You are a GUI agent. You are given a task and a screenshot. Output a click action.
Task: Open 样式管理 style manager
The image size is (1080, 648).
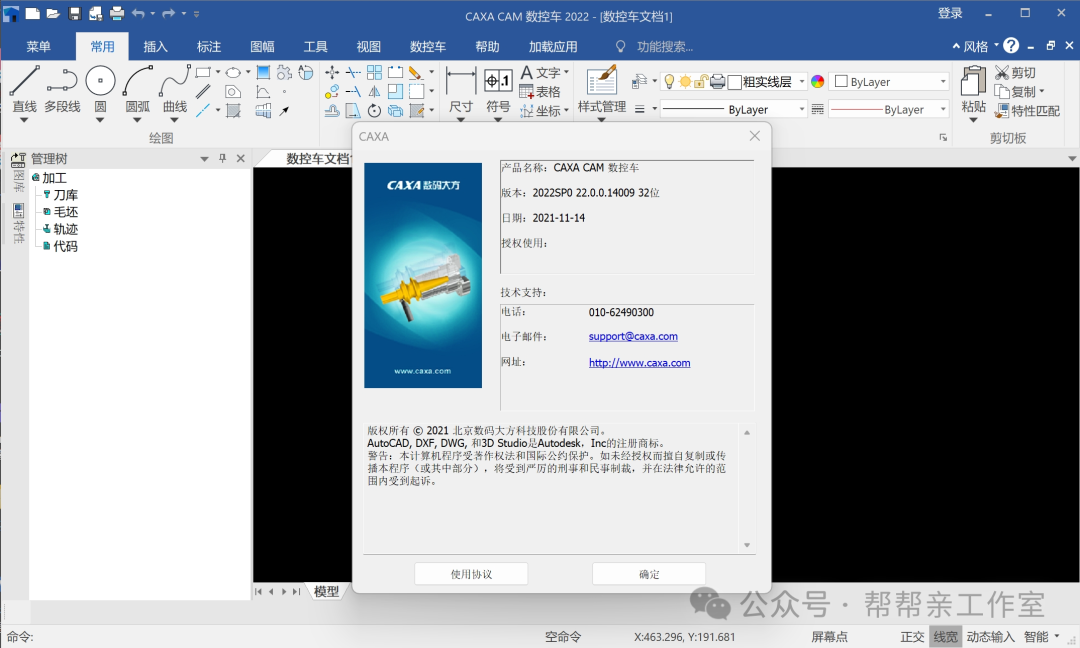(x=602, y=90)
